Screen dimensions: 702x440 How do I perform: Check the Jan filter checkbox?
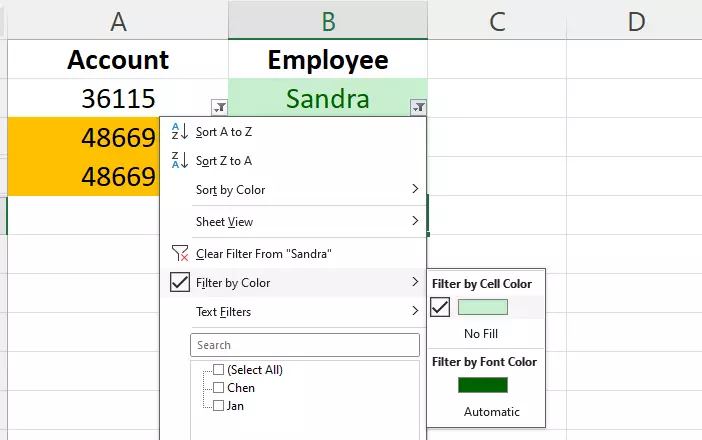point(219,406)
